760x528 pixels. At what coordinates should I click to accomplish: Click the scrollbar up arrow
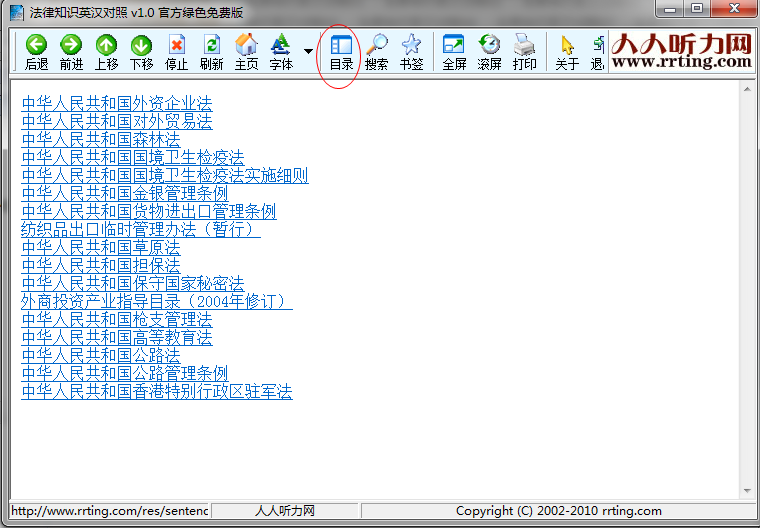coord(747,89)
